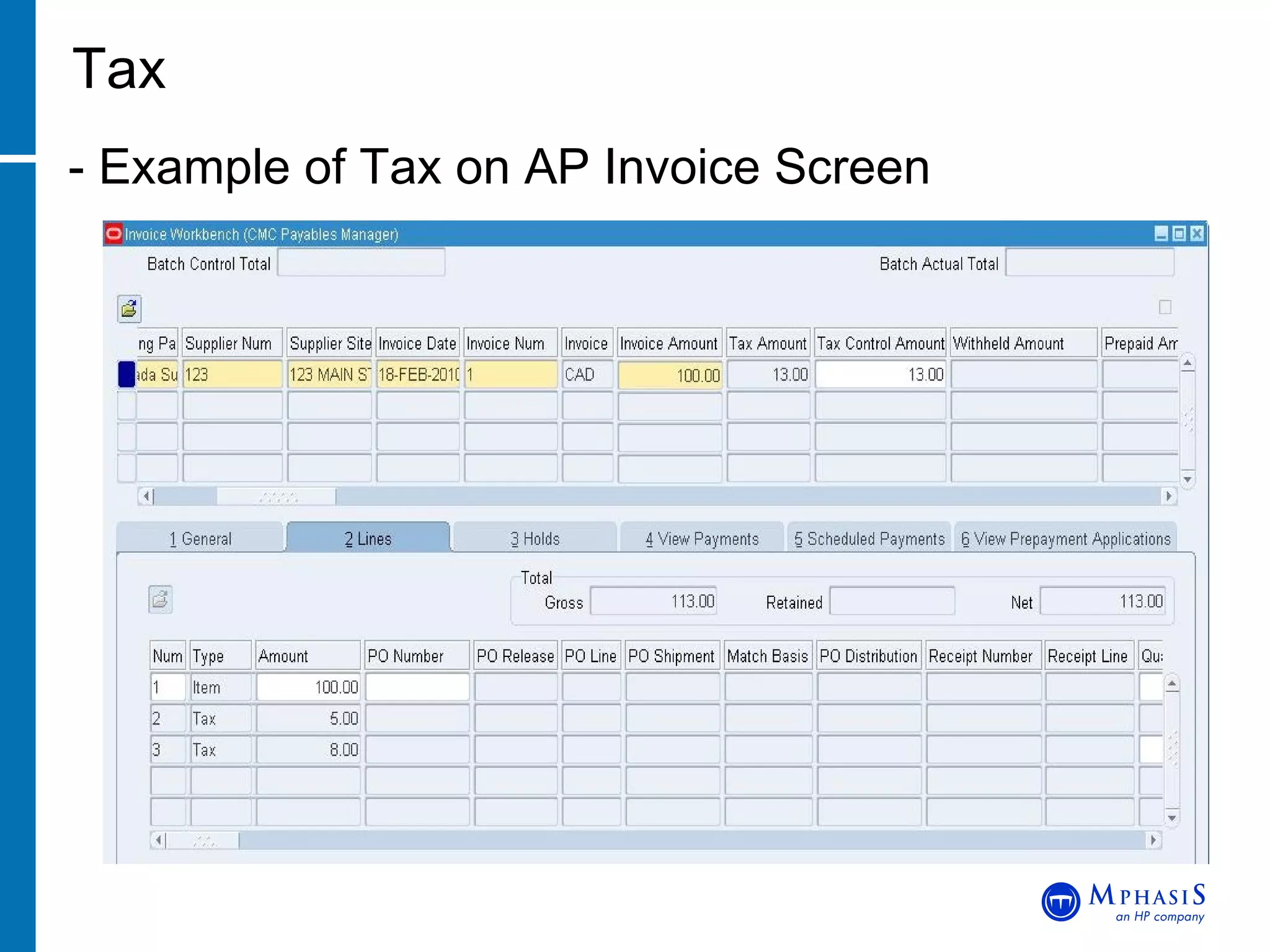
Task: Select the third invoice row indicator
Action: tap(127, 437)
